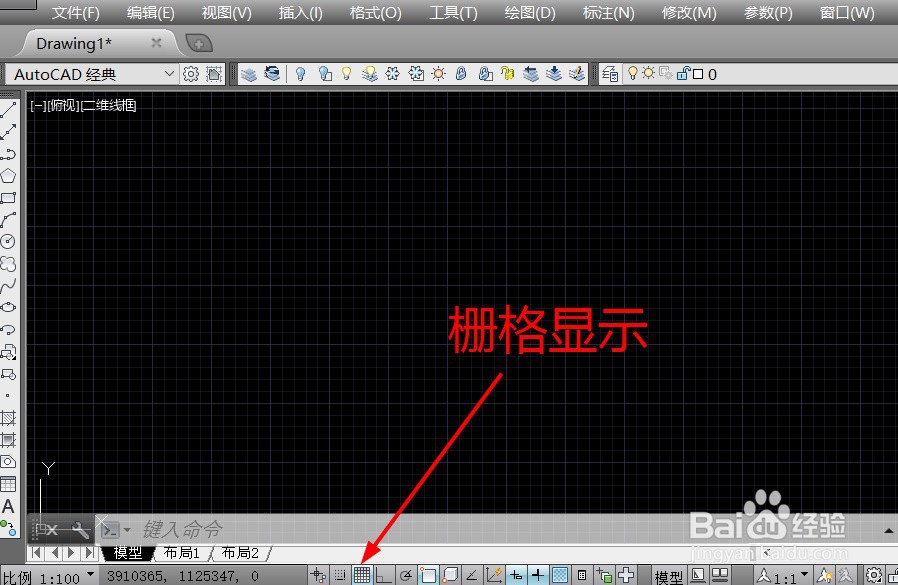Select the Rectangle draw tool
This screenshot has width=898, height=585.
[9, 198]
